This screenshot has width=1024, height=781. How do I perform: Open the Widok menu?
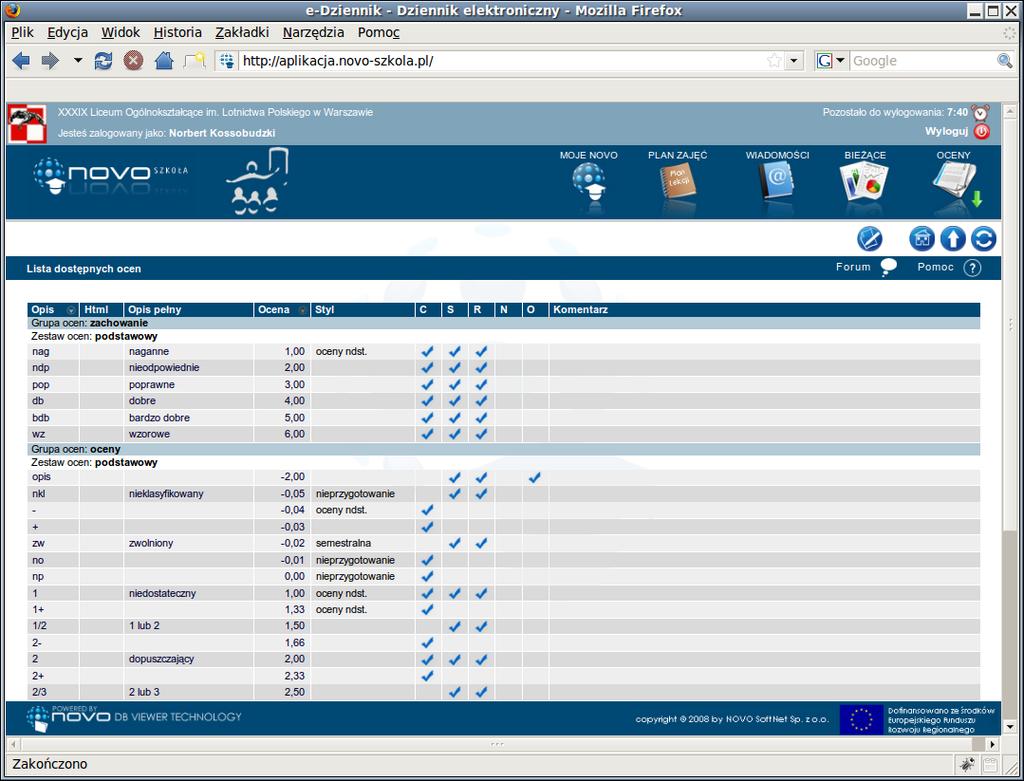point(120,32)
